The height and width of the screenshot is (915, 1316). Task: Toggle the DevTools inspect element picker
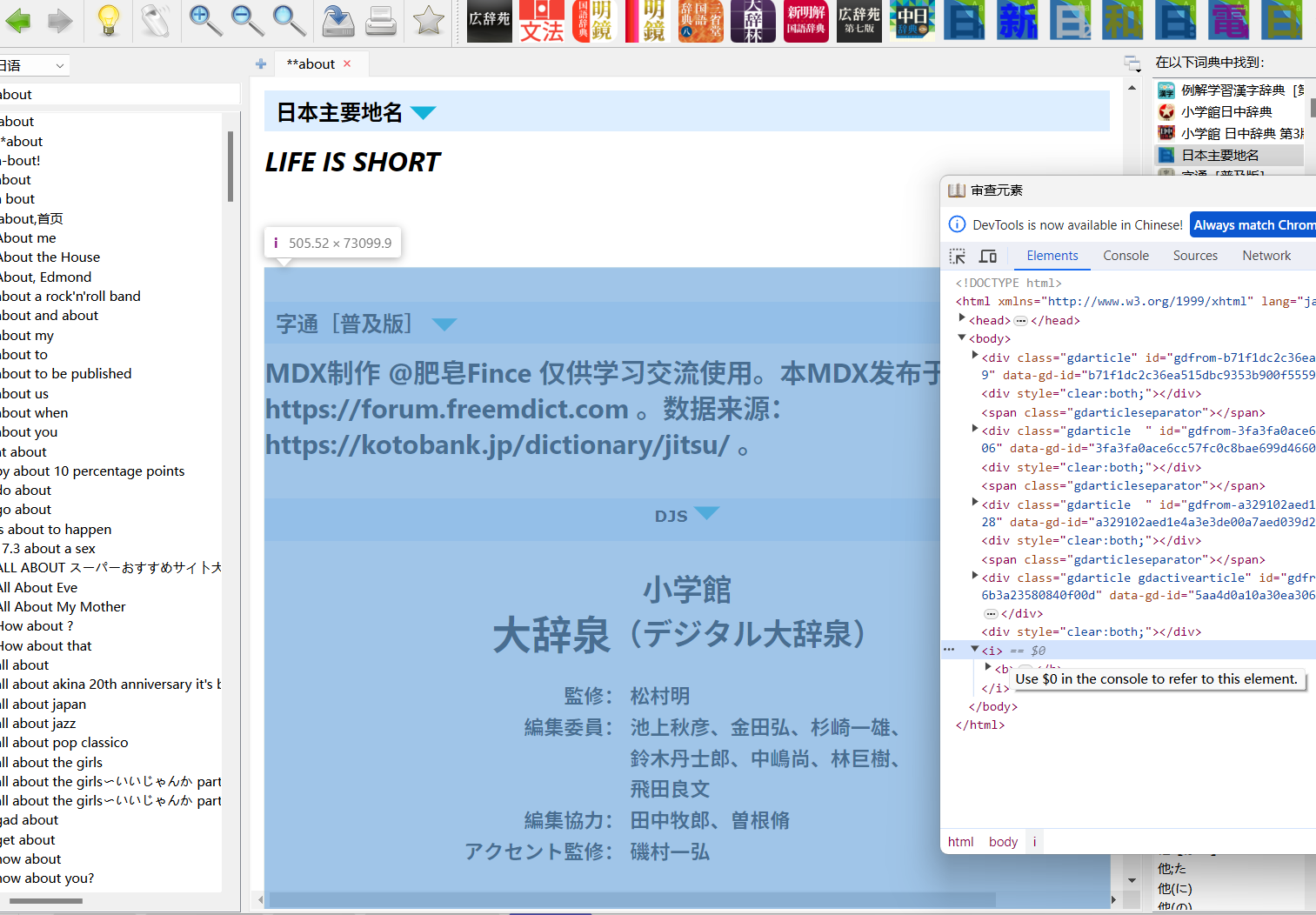[958, 256]
